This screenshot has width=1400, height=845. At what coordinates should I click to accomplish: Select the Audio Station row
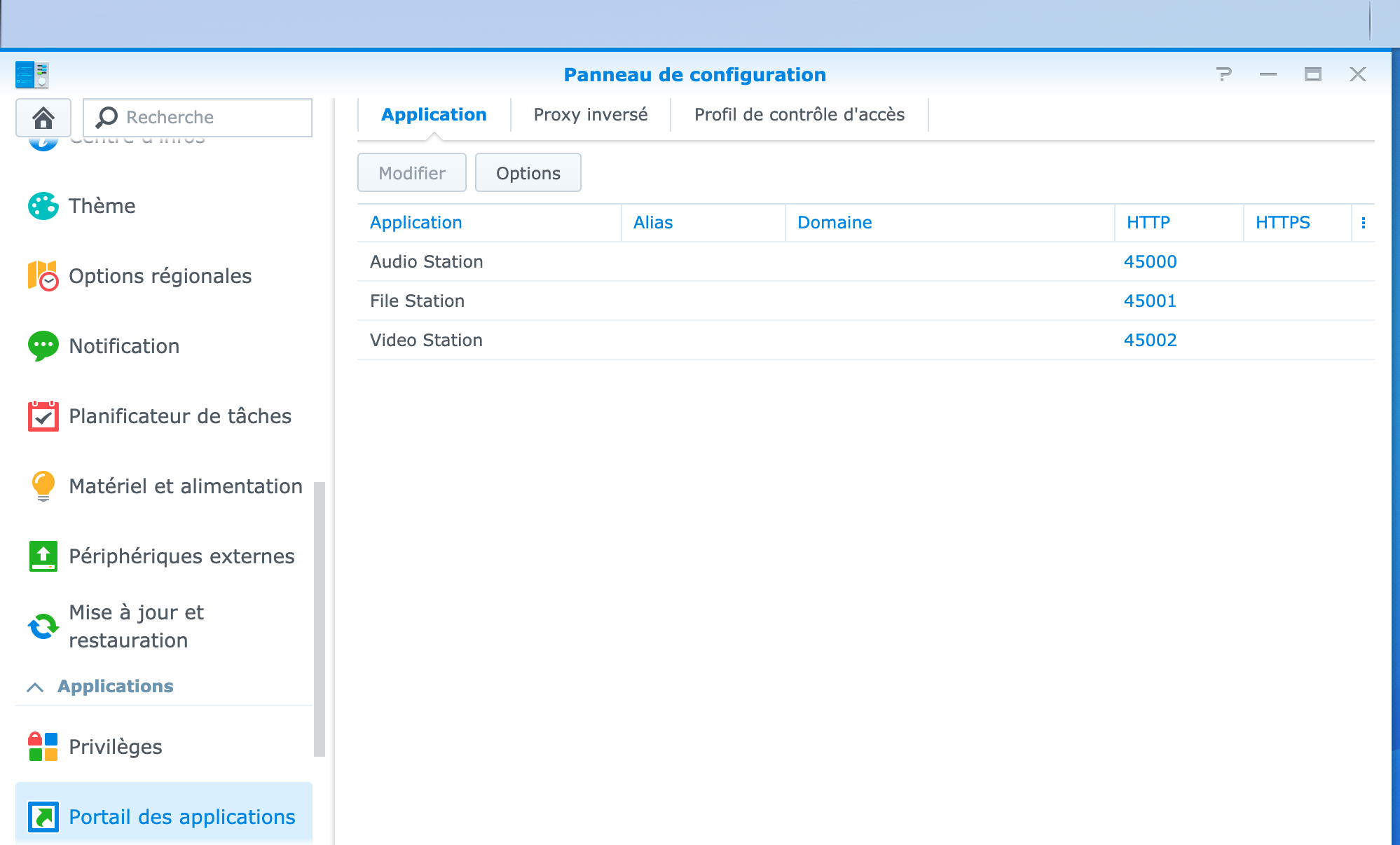pos(866,262)
